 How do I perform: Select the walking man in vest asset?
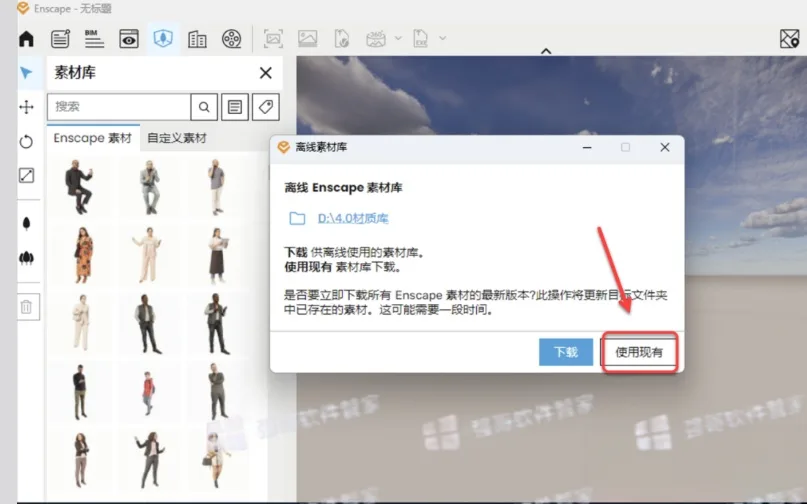(147, 324)
